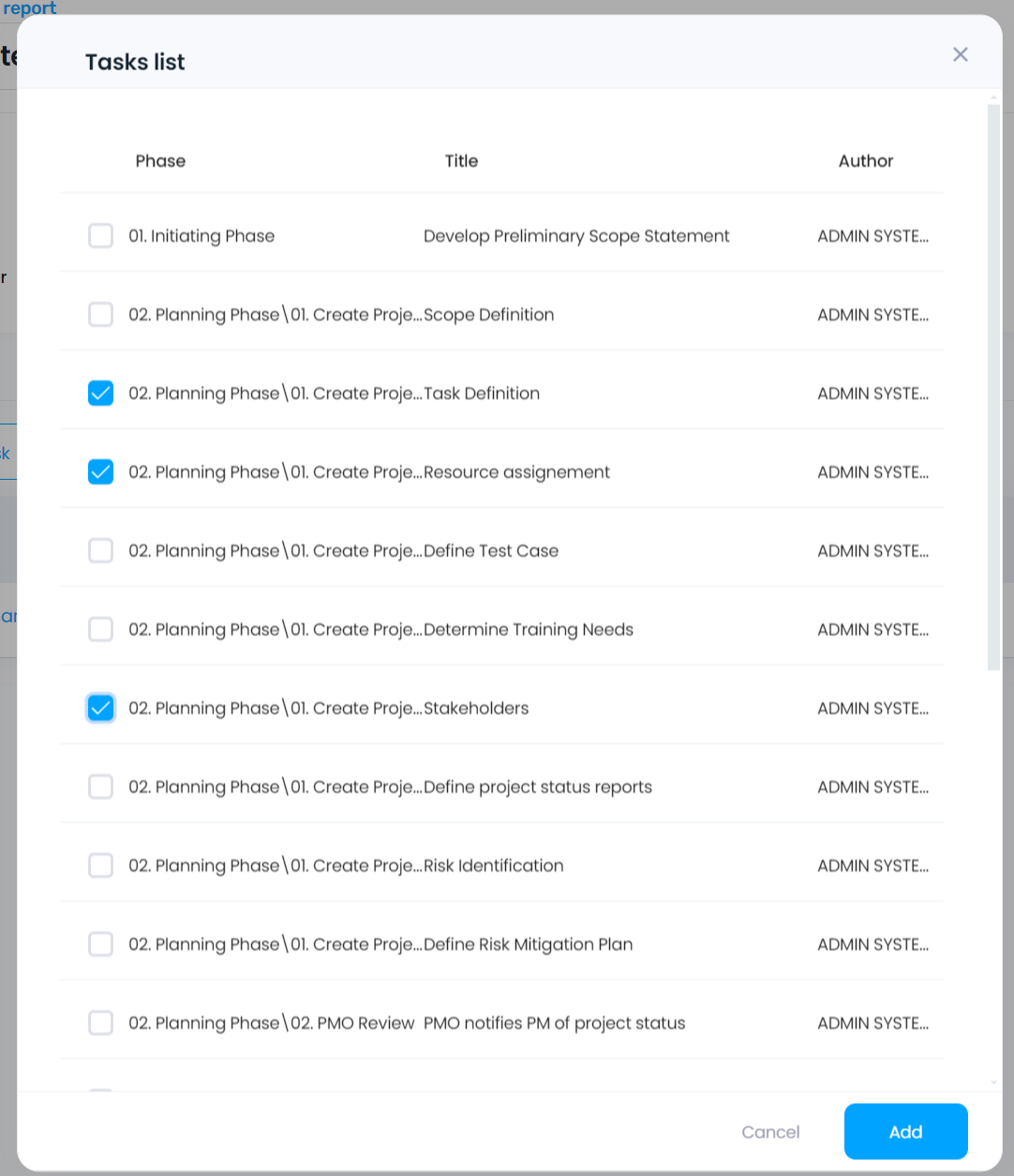
Task: Select the '01. Initiating Phase' cell
Action: click(201, 236)
